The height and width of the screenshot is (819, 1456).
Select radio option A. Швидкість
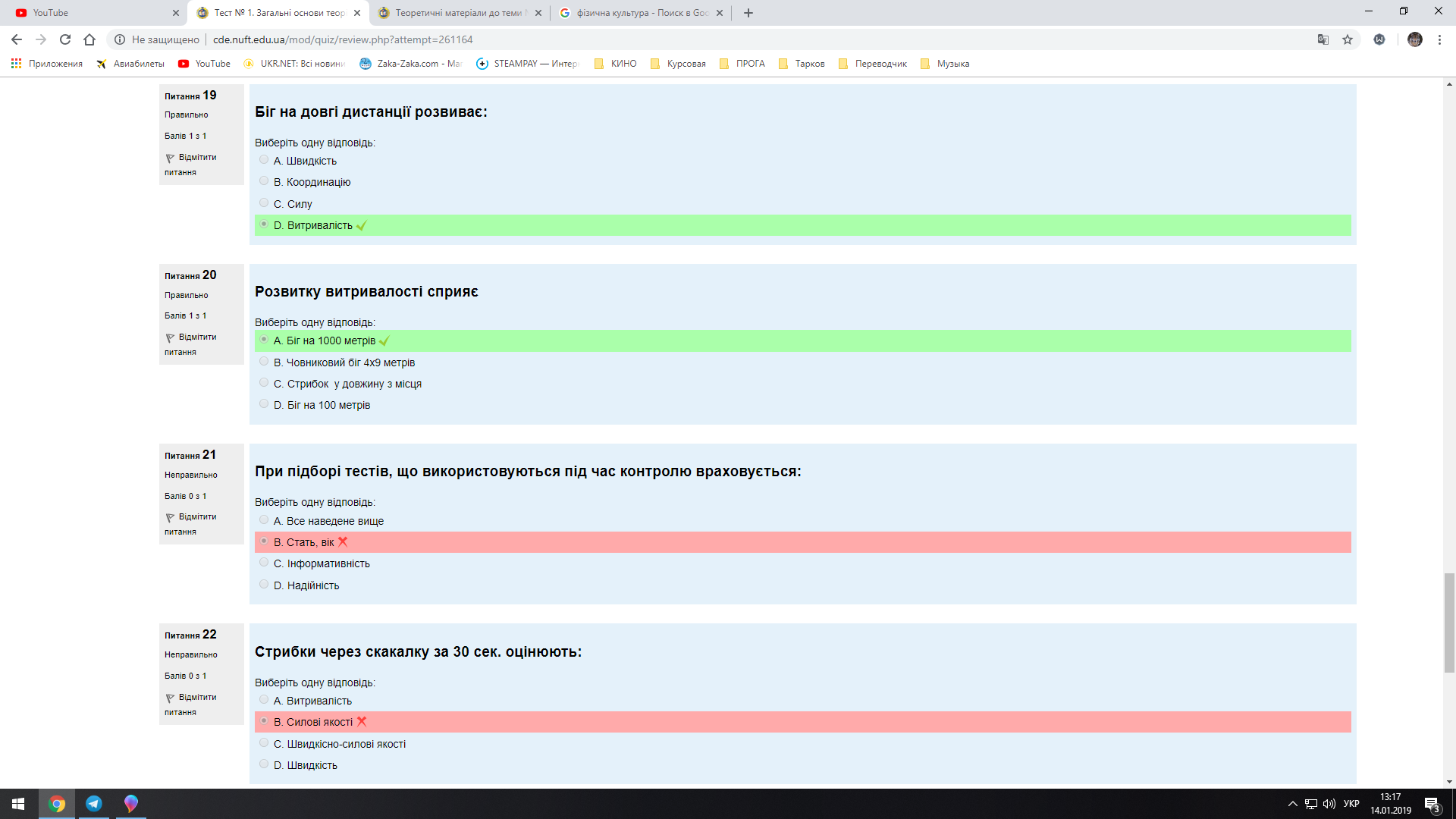(x=264, y=160)
